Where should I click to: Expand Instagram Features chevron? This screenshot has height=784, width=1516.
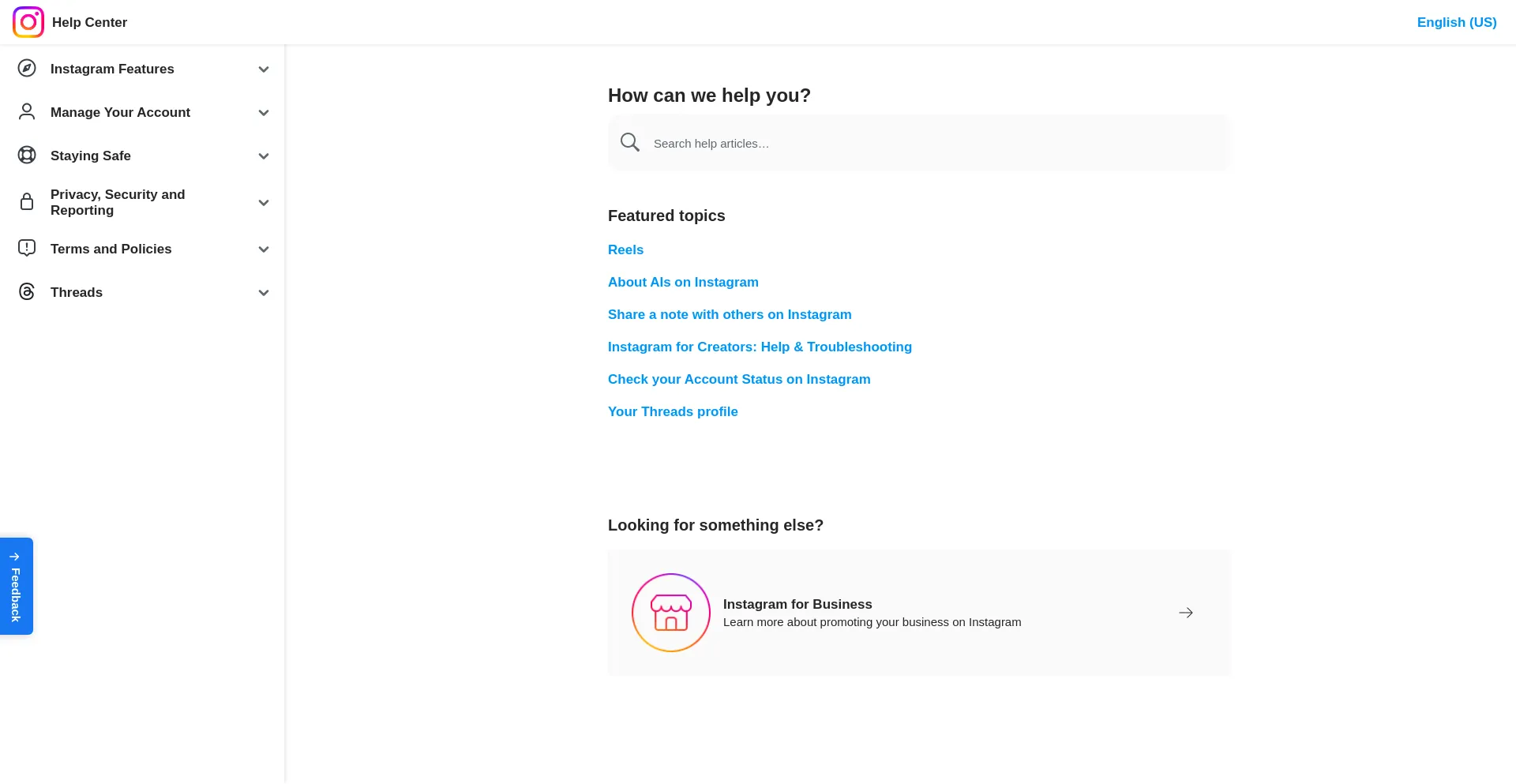264,69
